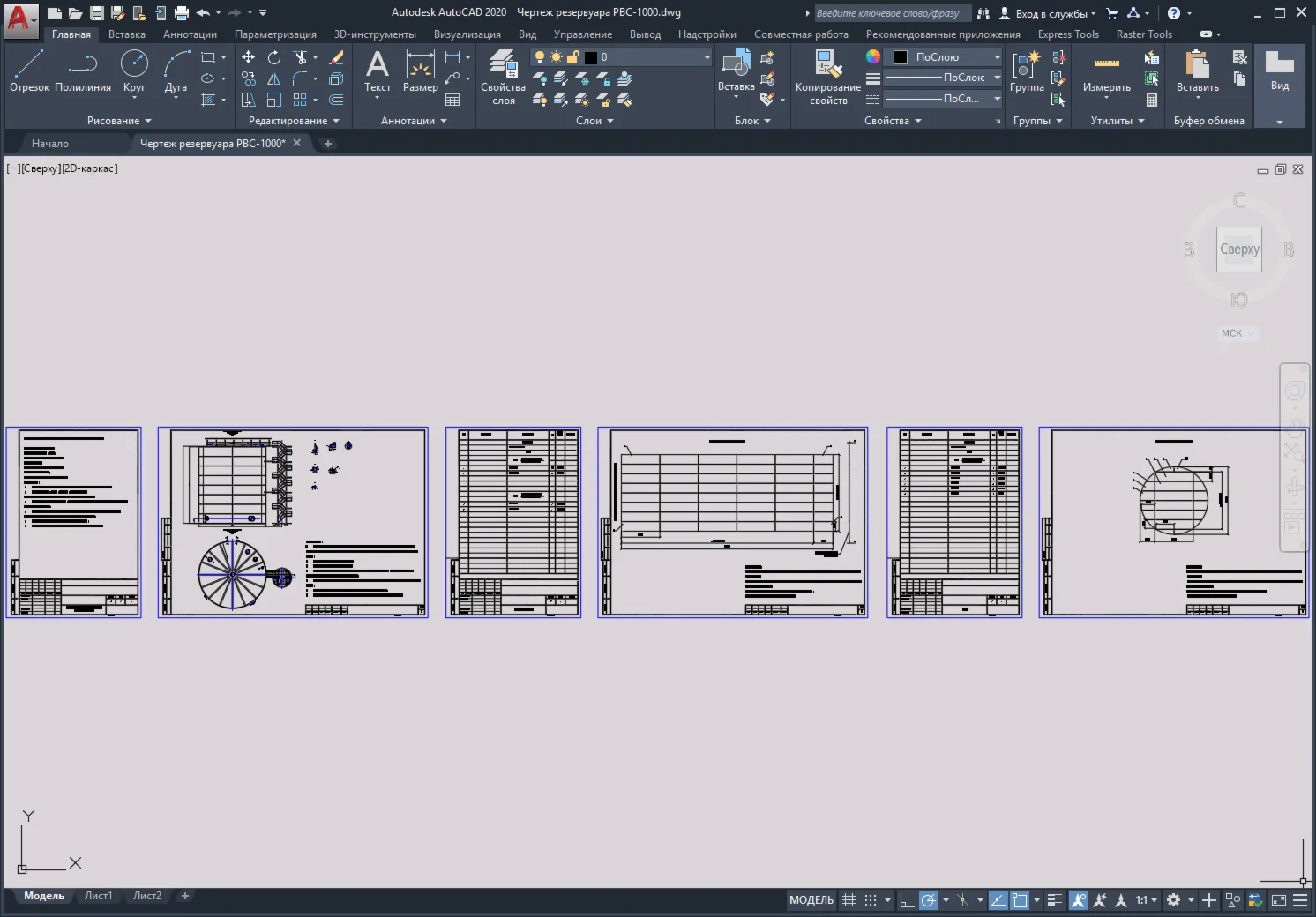Insert a table with Table icon
Image resolution: width=1316 pixels, height=917 pixels.
[x=452, y=100]
